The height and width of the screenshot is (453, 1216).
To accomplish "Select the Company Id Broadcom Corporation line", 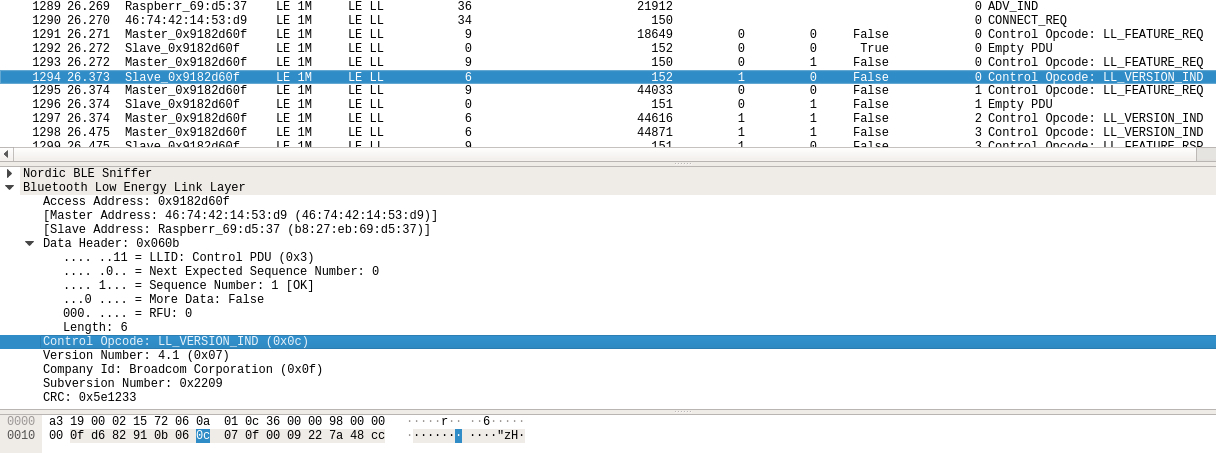I will click(x=182, y=370).
